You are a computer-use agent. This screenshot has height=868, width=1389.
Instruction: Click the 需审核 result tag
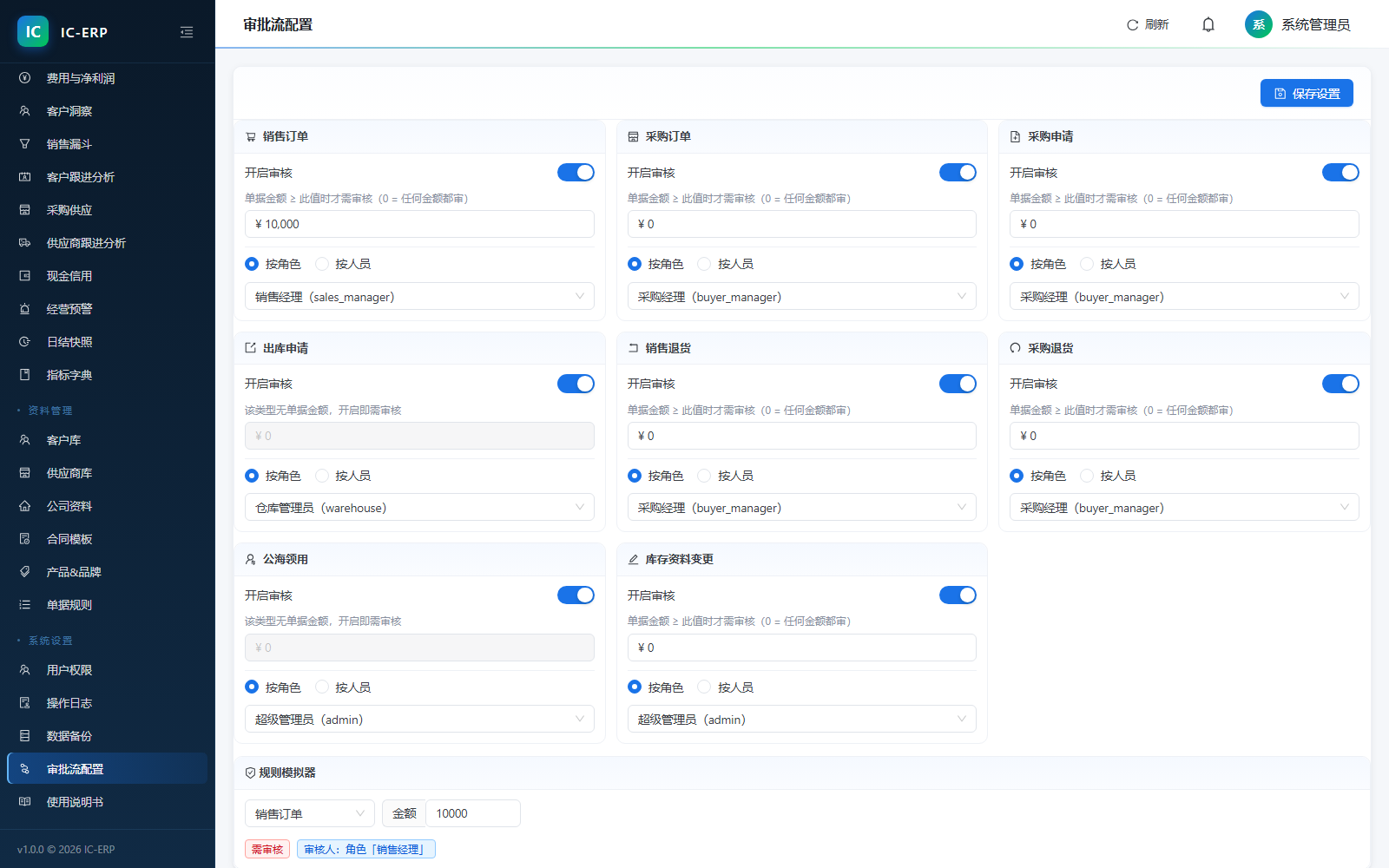(267, 849)
